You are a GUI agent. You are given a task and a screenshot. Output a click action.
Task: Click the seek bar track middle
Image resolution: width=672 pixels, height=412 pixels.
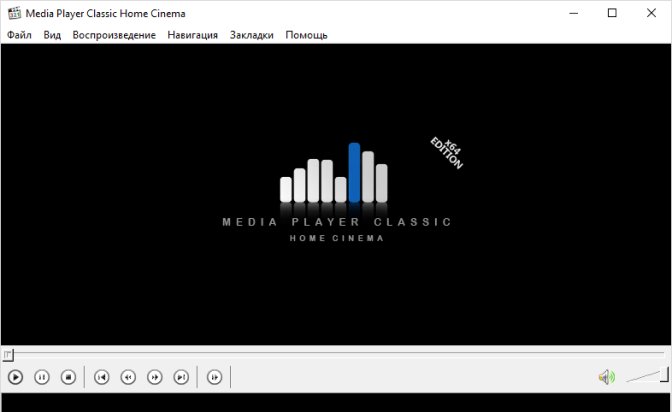click(x=336, y=354)
